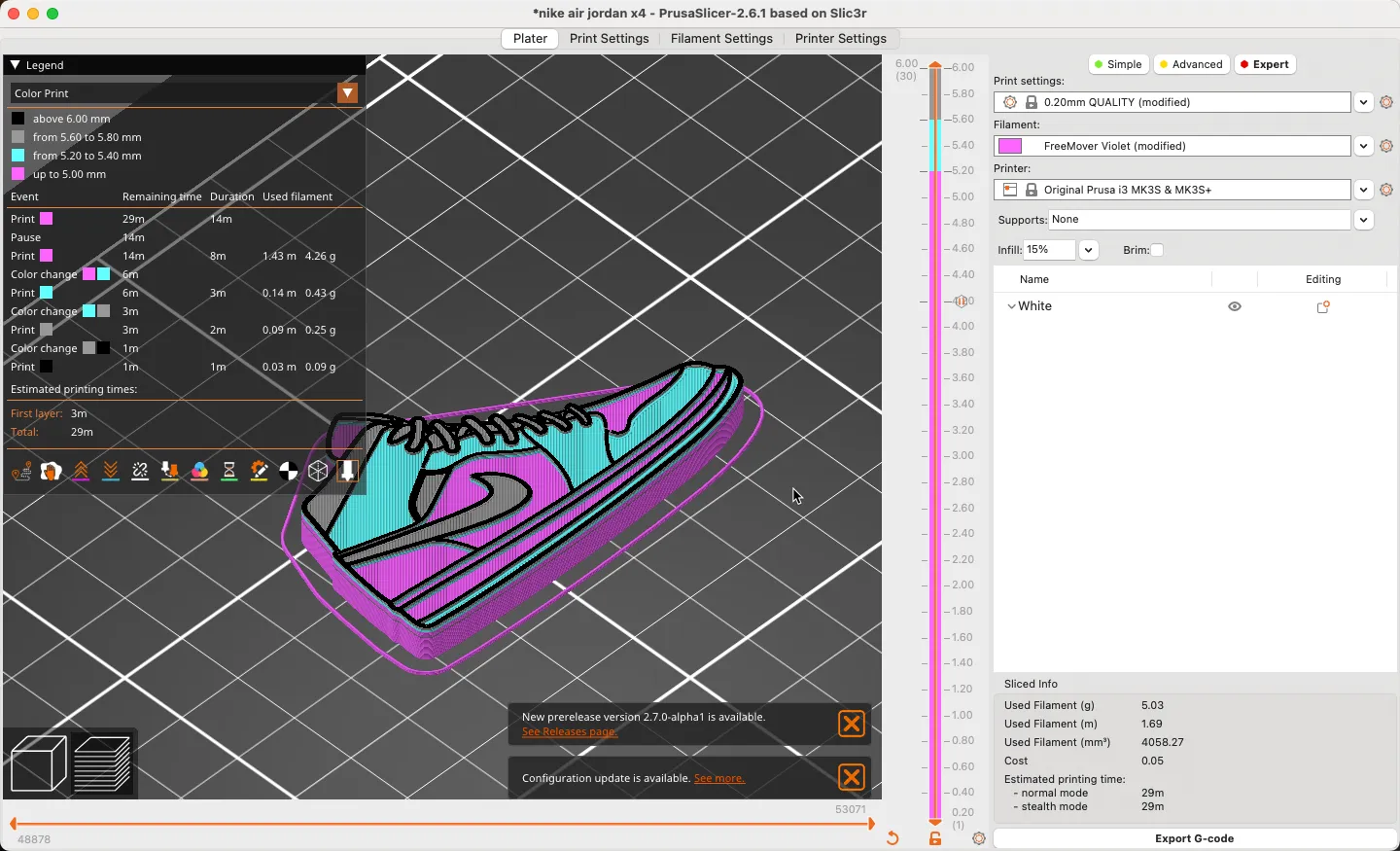Select the Simple mode option
Screen dimensions: 1400x851
[1117, 64]
